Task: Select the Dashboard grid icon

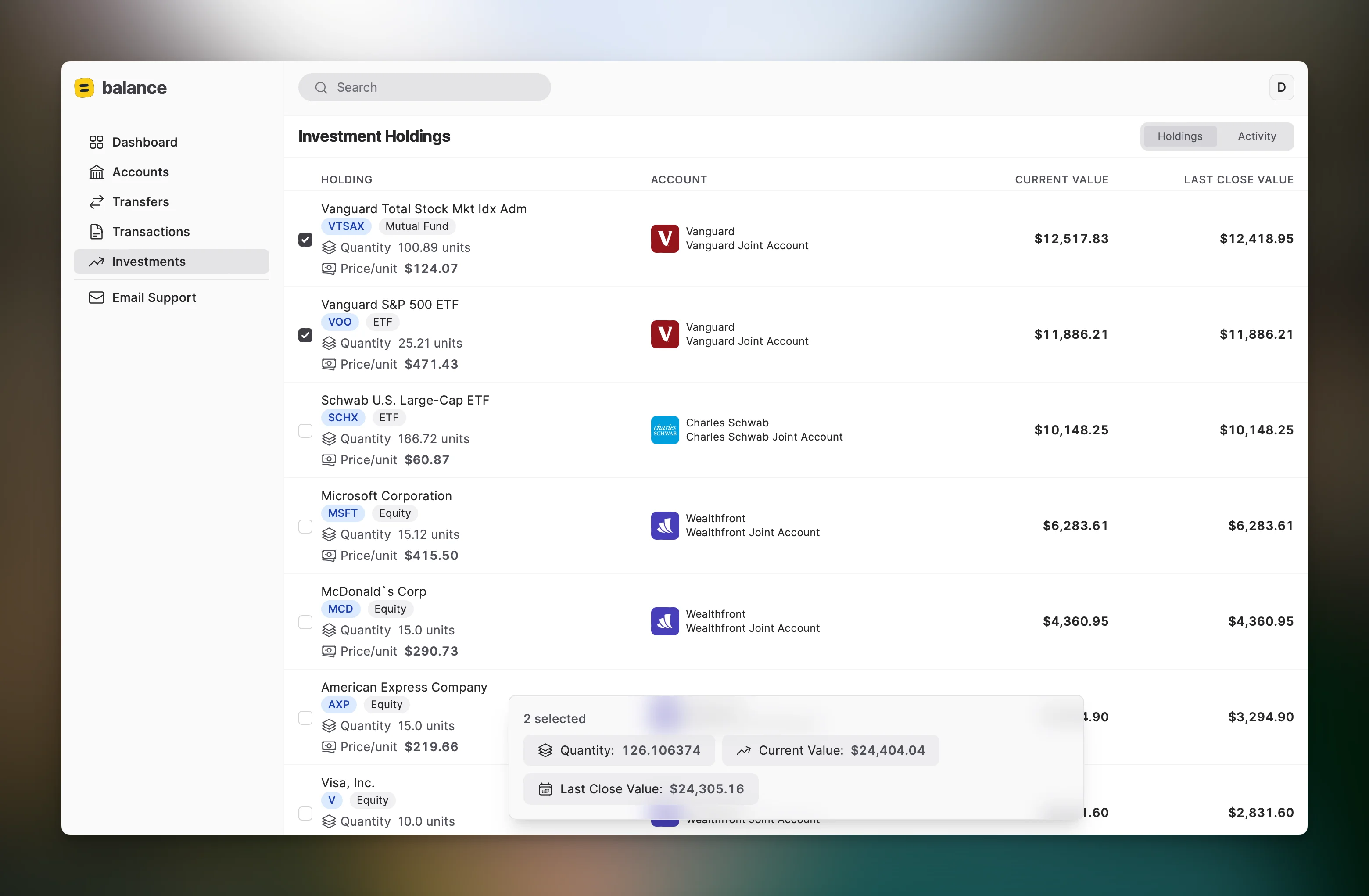Action: pyautogui.click(x=97, y=142)
